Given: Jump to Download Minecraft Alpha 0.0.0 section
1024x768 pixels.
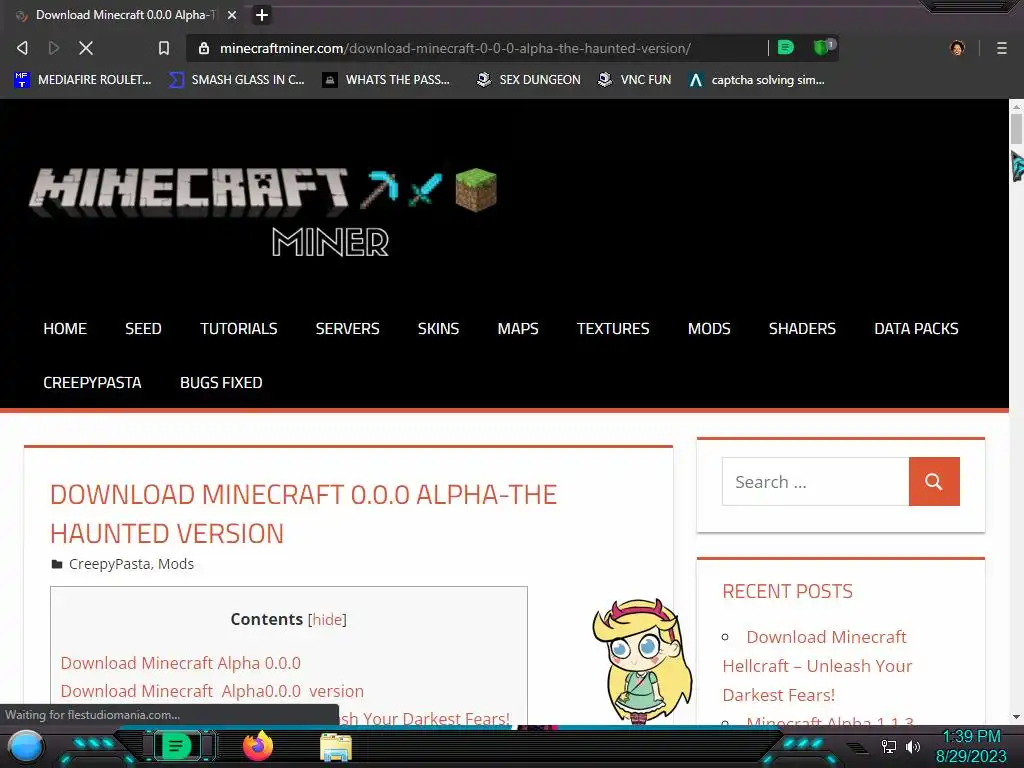Looking at the screenshot, I should [181, 663].
